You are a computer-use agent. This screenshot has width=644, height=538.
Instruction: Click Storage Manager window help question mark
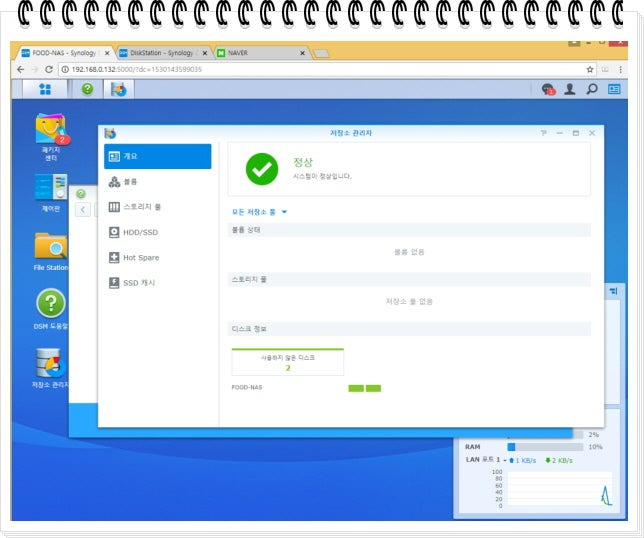543,133
